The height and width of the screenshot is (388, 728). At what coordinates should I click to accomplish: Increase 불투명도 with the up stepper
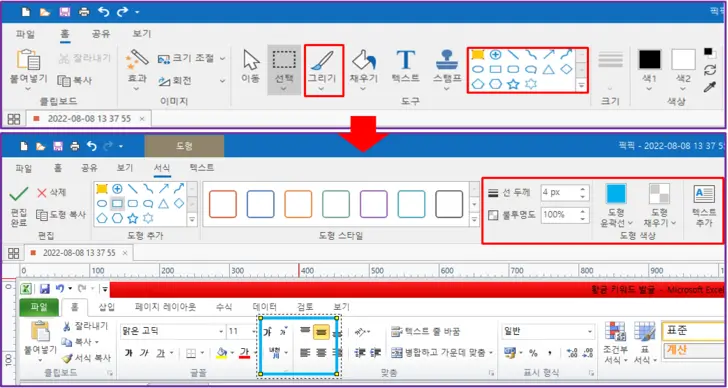tap(583, 211)
